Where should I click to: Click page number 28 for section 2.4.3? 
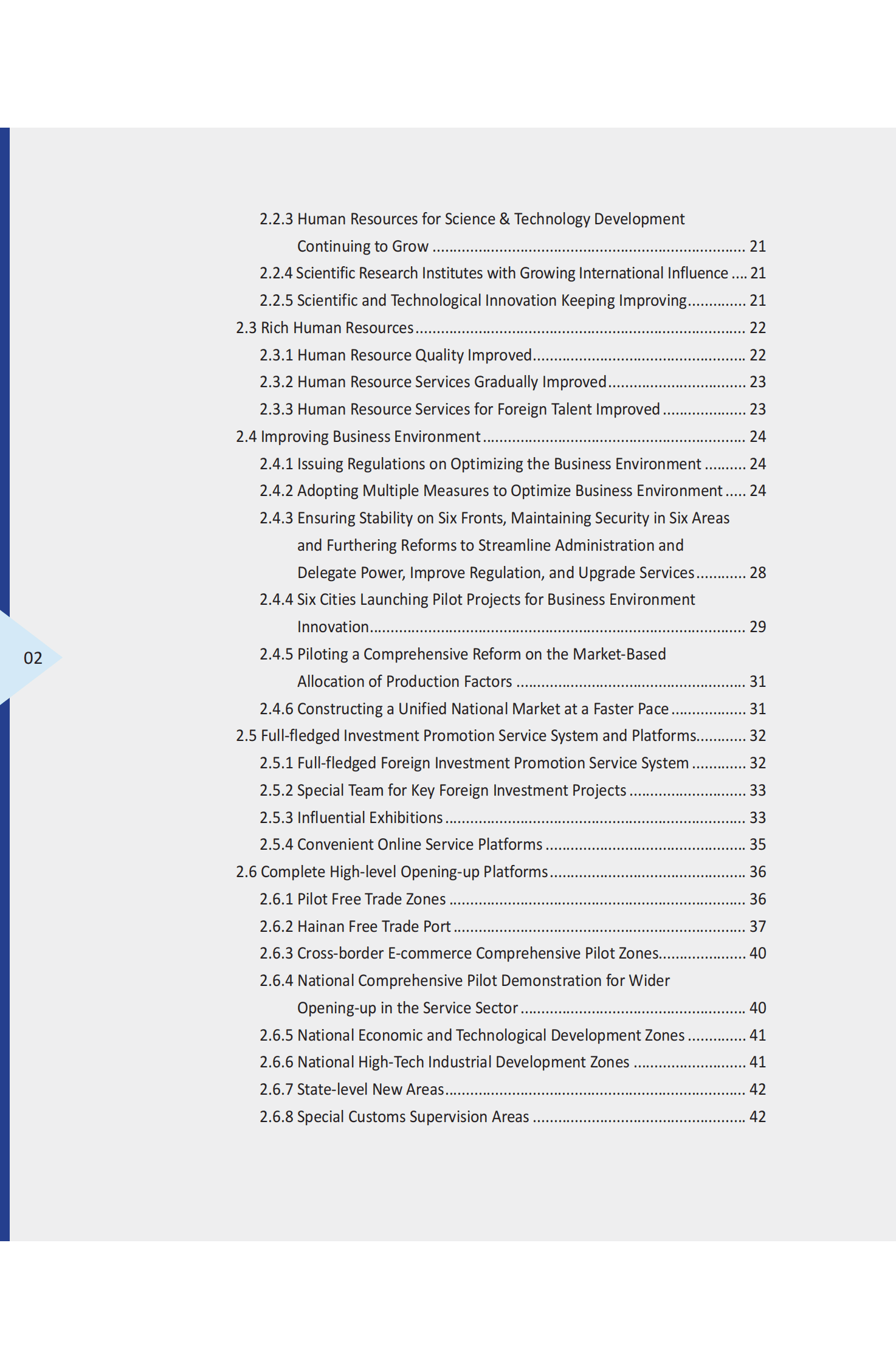[757, 573]
